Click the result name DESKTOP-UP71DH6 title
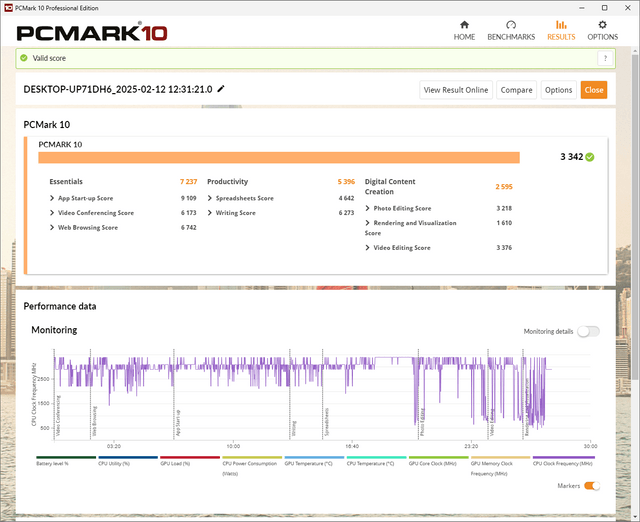 click(118, 89)
